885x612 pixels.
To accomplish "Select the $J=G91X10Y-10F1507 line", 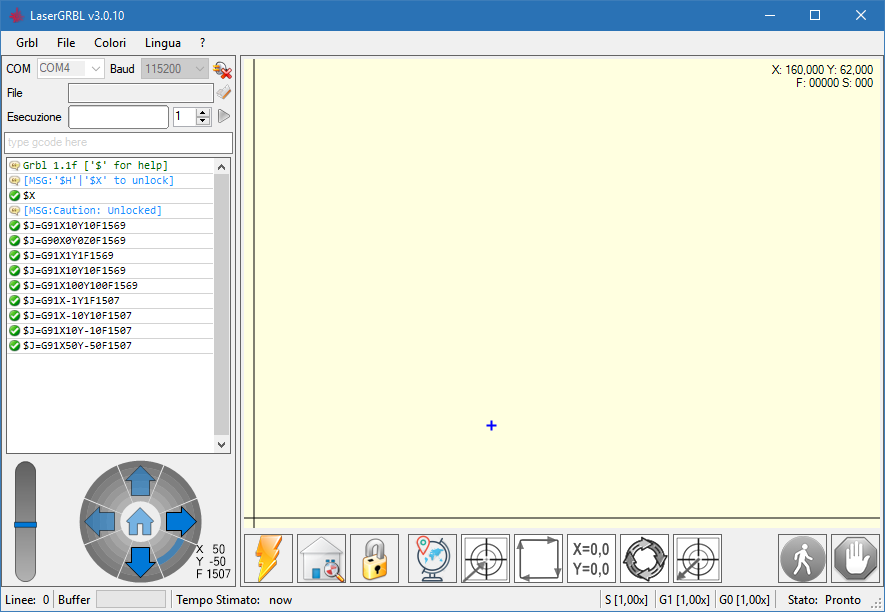I will 111,331.
